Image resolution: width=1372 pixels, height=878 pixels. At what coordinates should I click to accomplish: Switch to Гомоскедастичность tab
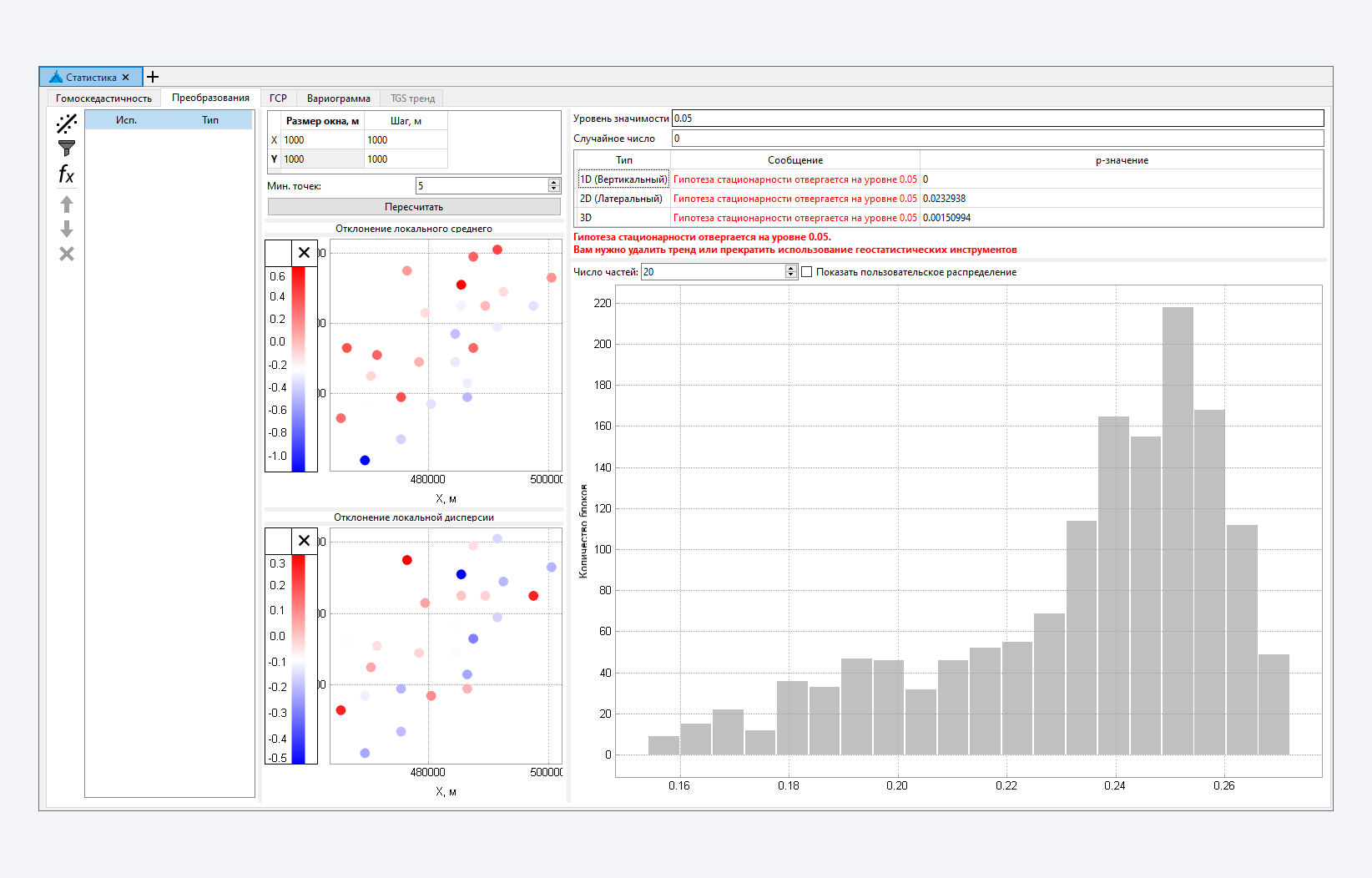103,98
